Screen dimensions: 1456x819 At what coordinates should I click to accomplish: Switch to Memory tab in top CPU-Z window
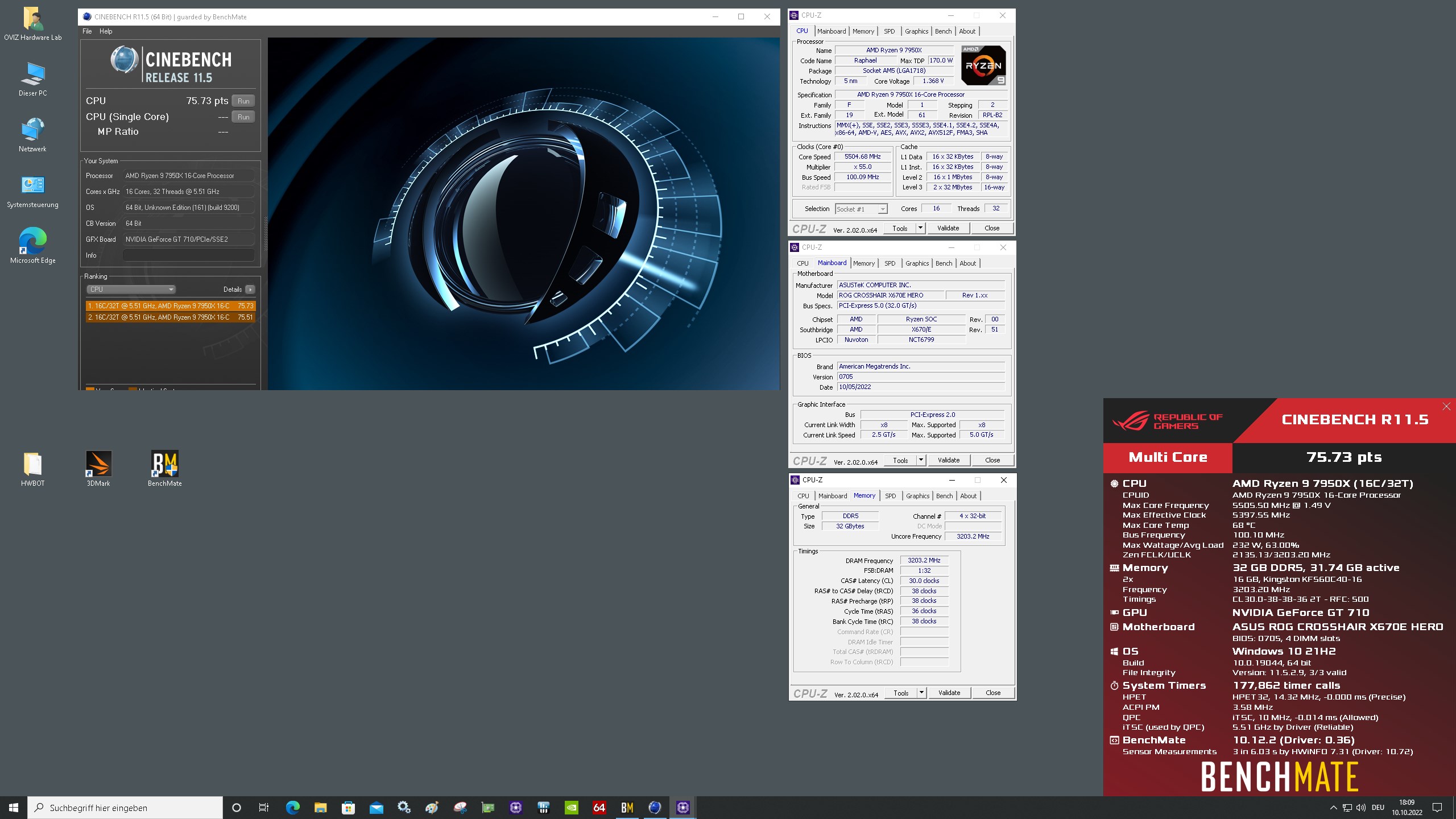coord(863,31)
